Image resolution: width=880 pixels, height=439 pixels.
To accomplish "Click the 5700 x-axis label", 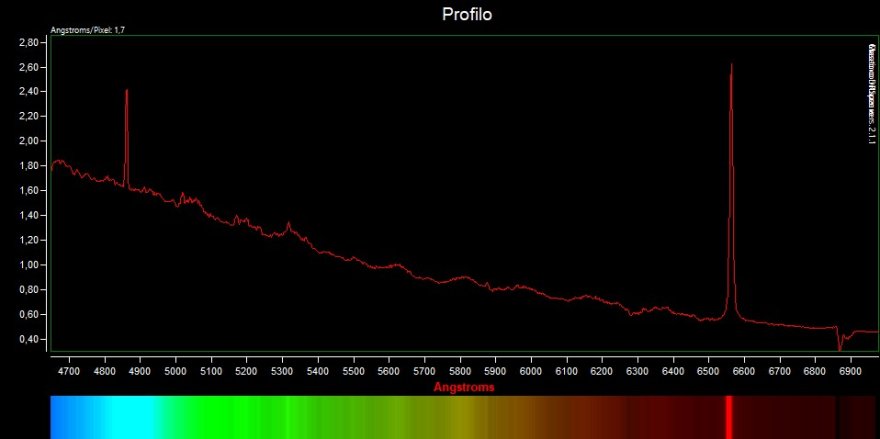I will (x=424, y=371).
